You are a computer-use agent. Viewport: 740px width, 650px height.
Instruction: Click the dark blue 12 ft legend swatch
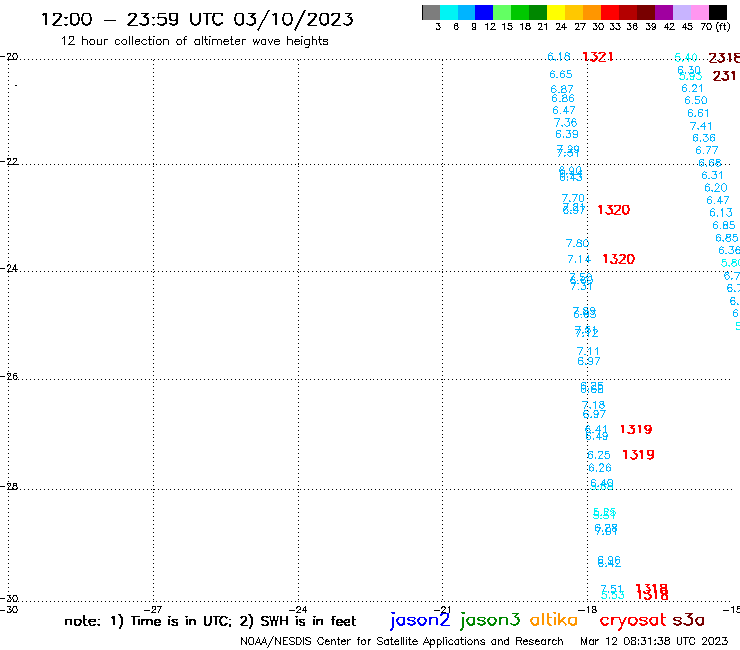484,13
